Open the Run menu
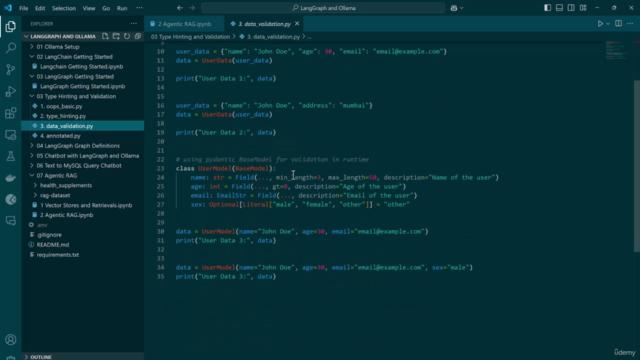 coord(122,8)
